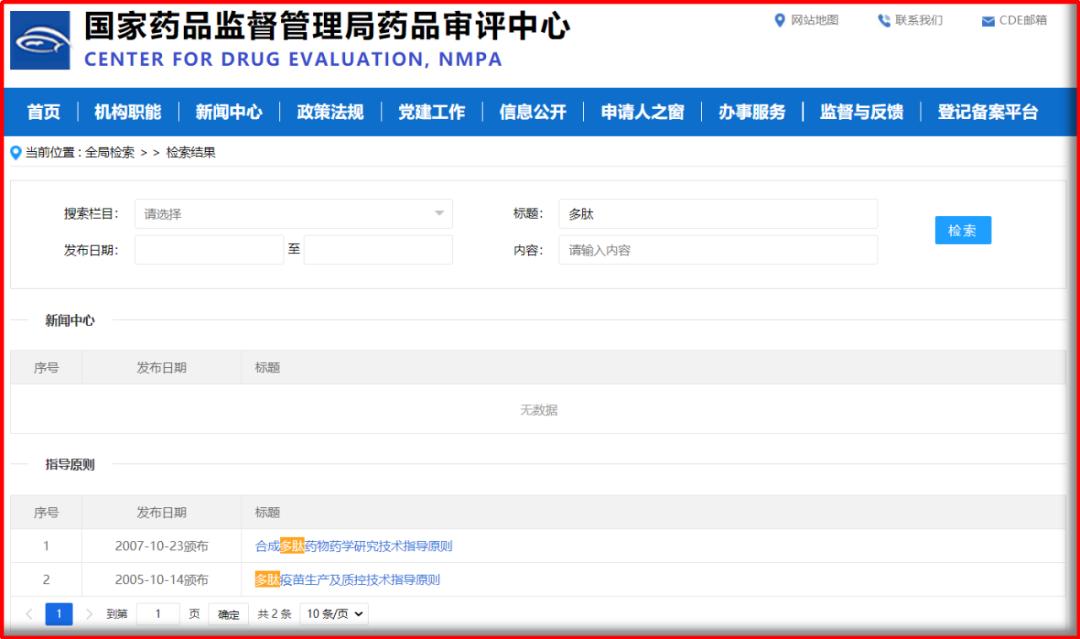Open the 登记备案平台 menu item
The width and height of the screenshot is (1080, 639).
[x=986, y=112]
